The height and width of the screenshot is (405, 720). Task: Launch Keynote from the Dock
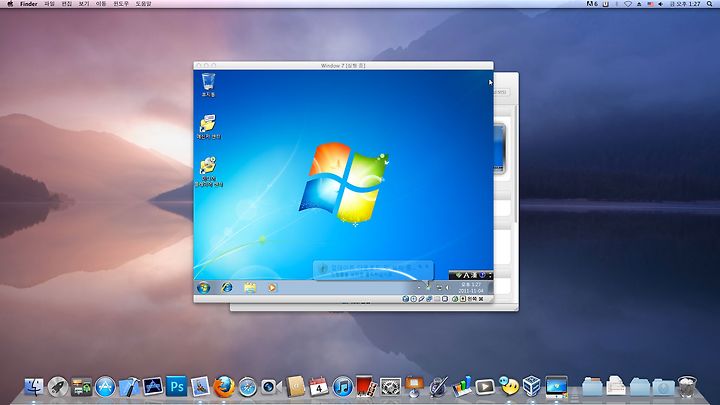click(x=414, y=387)
